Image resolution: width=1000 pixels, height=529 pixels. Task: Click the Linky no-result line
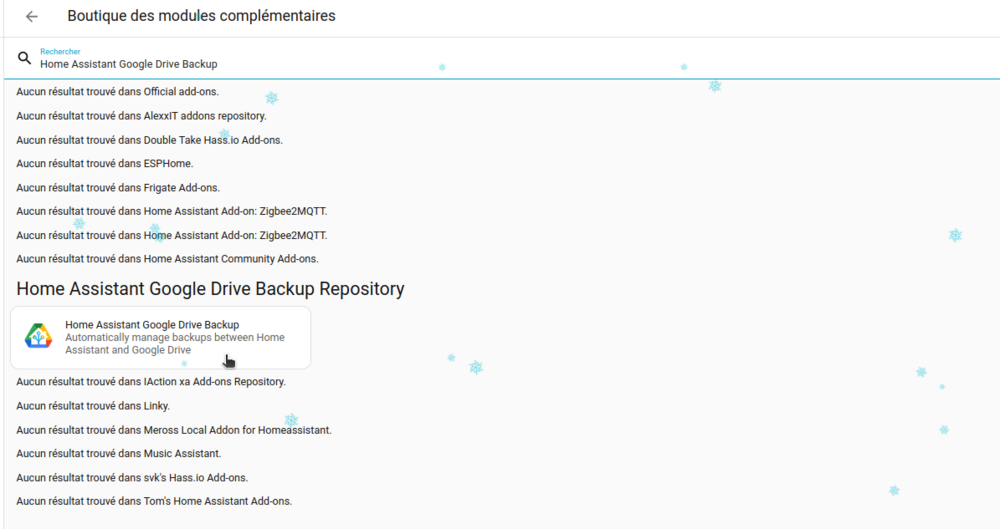click(x=93, y=406)
